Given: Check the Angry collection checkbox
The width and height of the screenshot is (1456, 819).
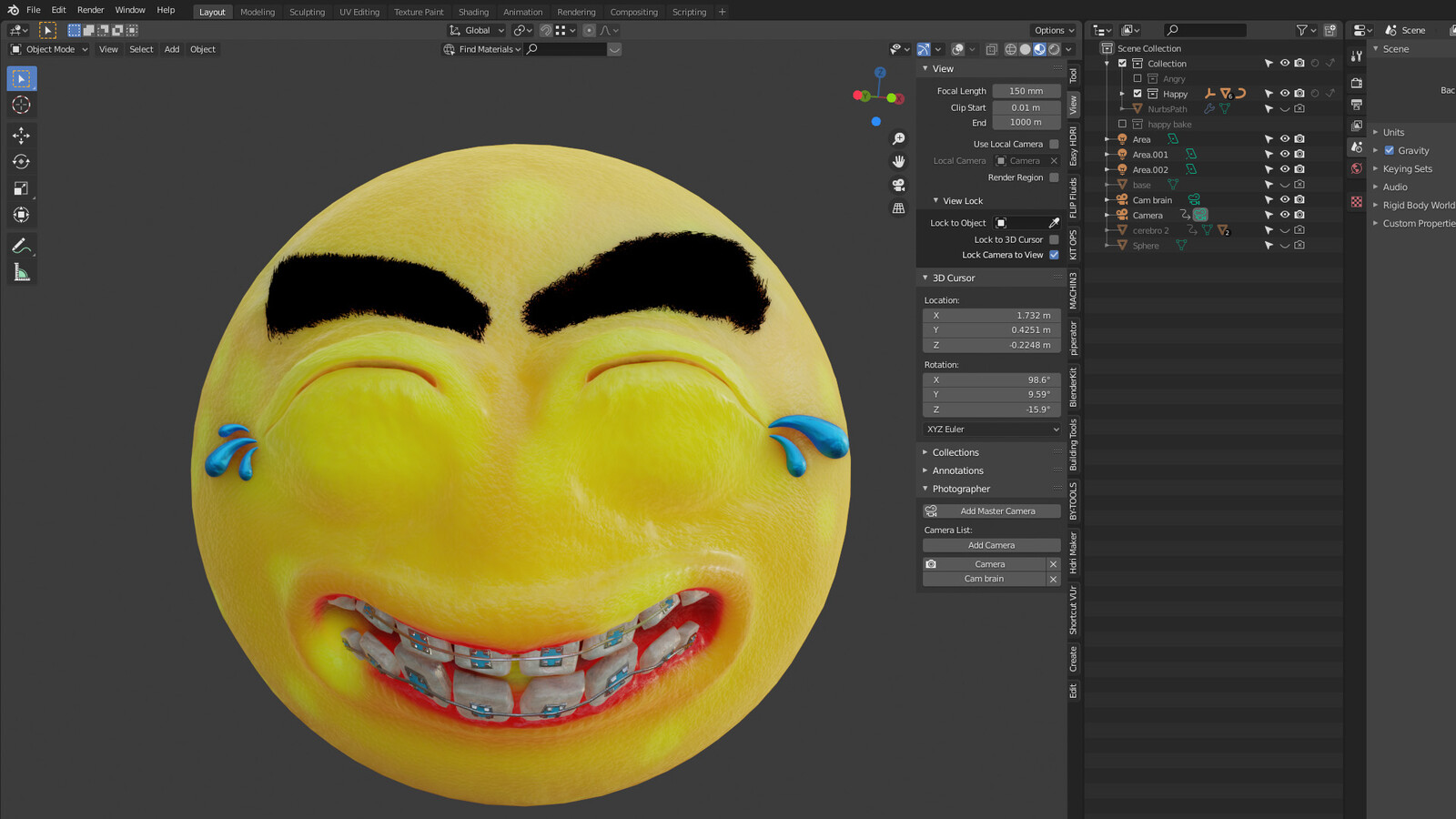Looking at the screenshot, I should (1137, 78).
